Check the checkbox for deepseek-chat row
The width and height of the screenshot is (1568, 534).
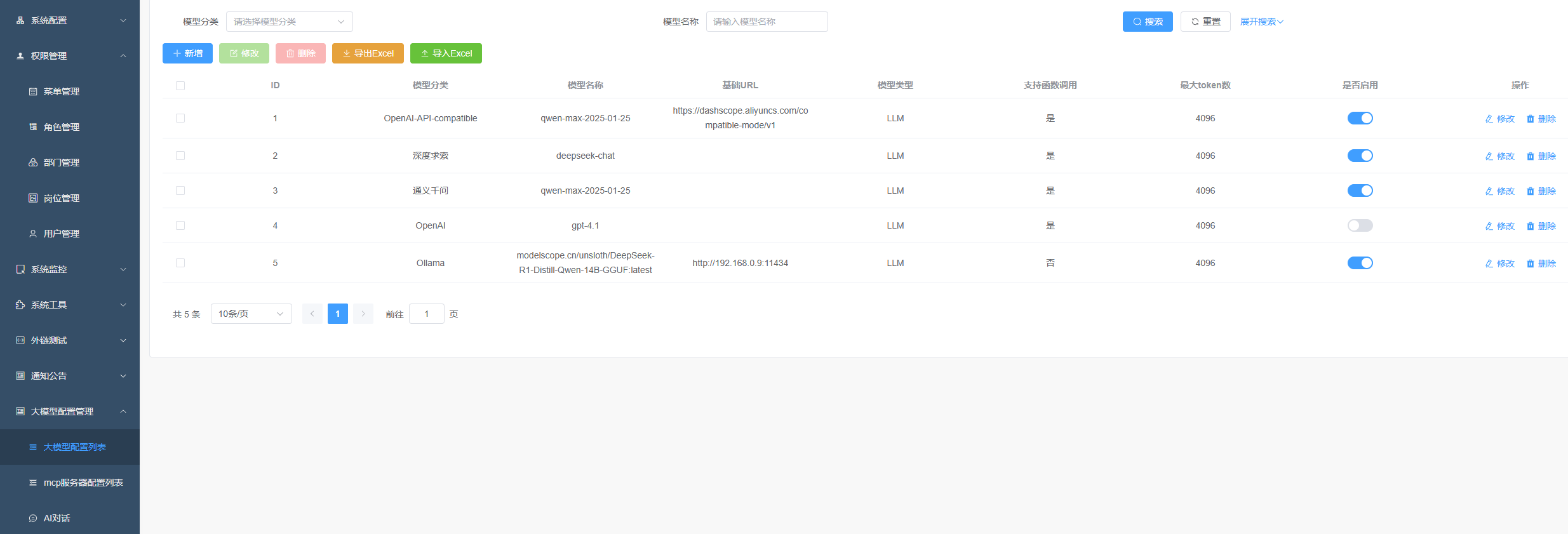coord(180,156)
